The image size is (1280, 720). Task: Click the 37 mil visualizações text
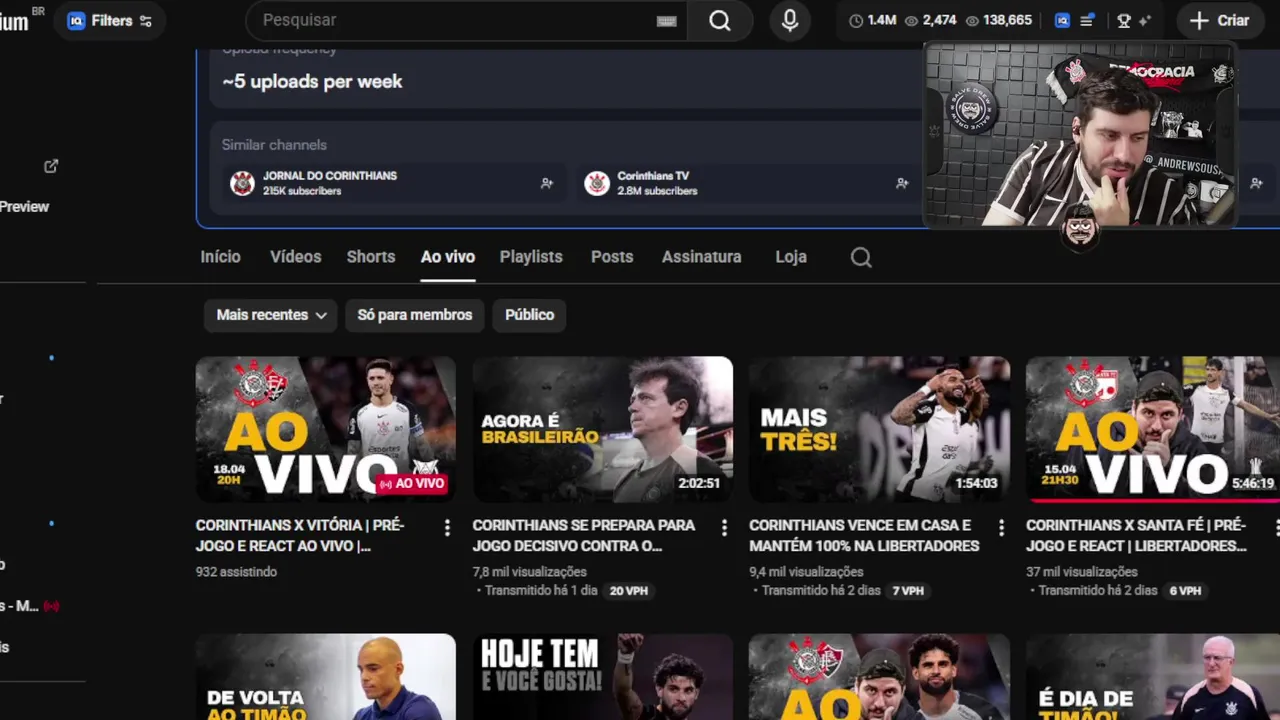tap(1082, 572)
